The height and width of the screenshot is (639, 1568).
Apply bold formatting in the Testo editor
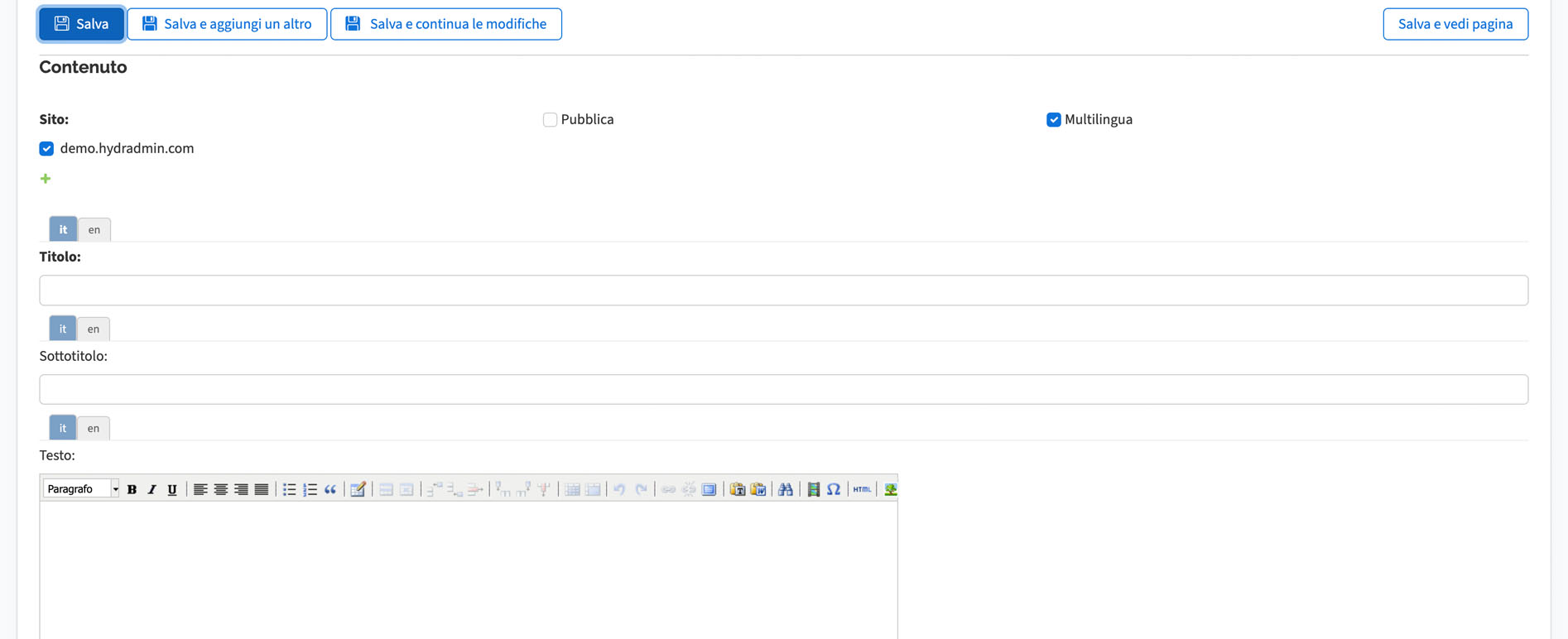point(132,489)
